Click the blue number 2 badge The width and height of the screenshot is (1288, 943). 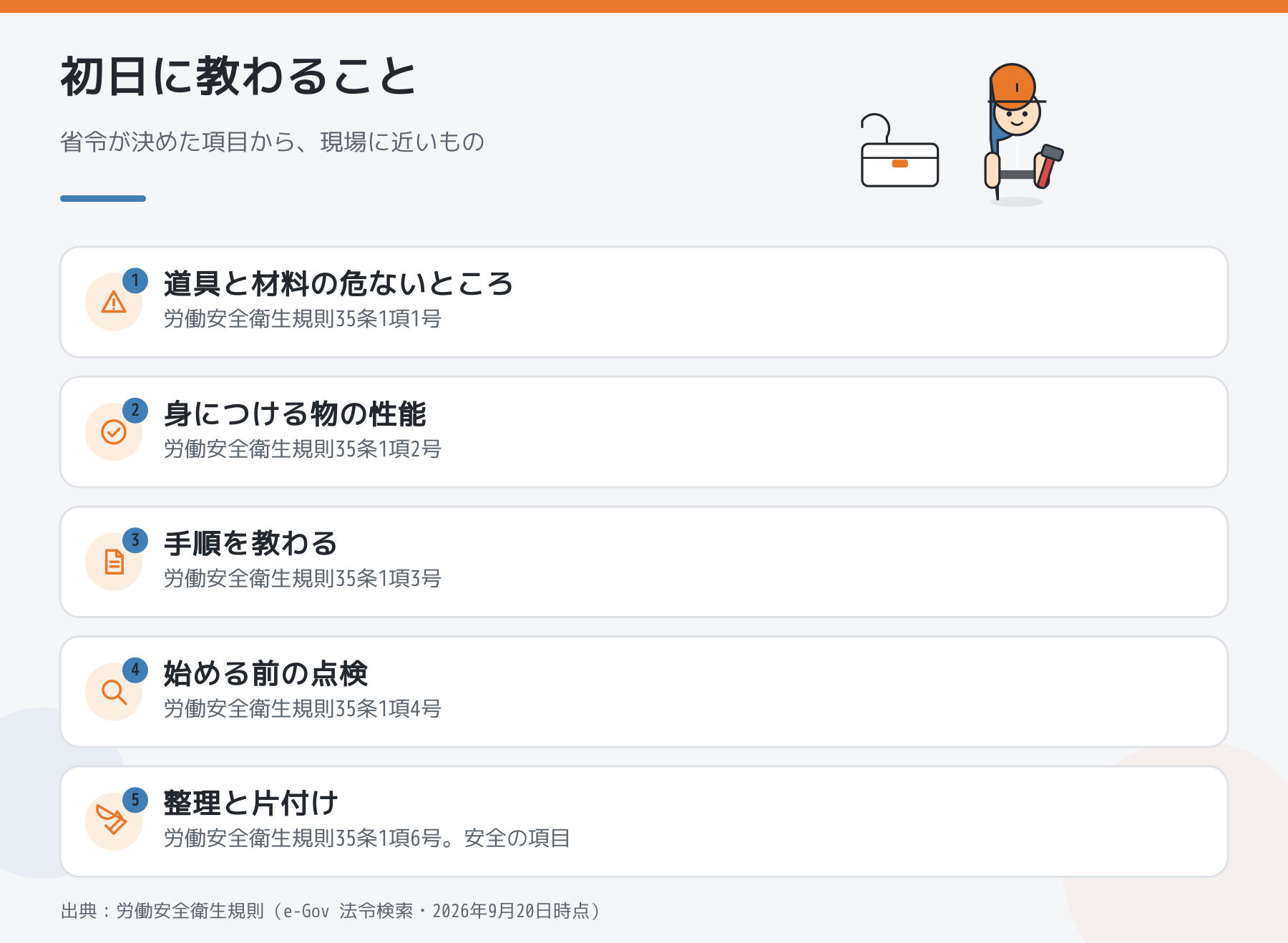(135, 411)
